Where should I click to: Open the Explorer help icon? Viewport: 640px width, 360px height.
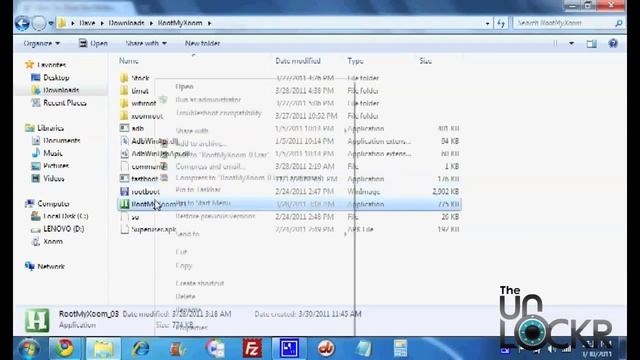(613, 43)
